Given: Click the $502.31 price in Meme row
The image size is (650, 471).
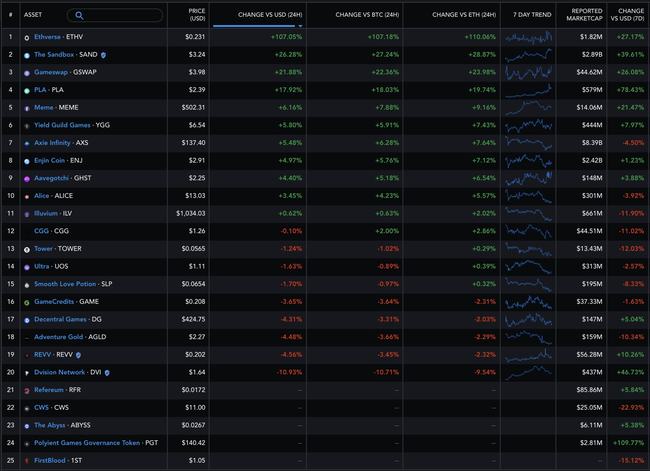Looking at the screenshot, I should point(194,107).
